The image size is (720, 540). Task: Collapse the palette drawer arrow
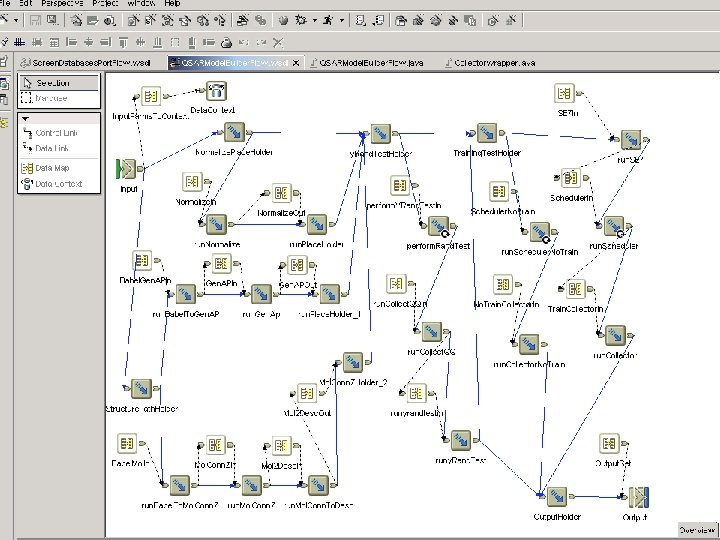26,119
